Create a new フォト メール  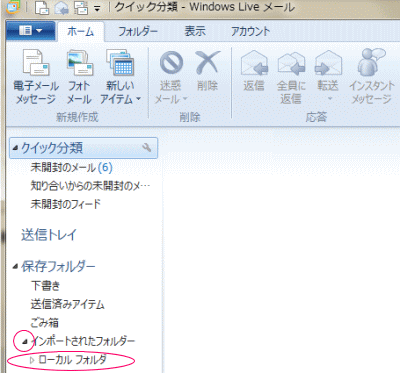pyautogui.click(x=79, y=77)
